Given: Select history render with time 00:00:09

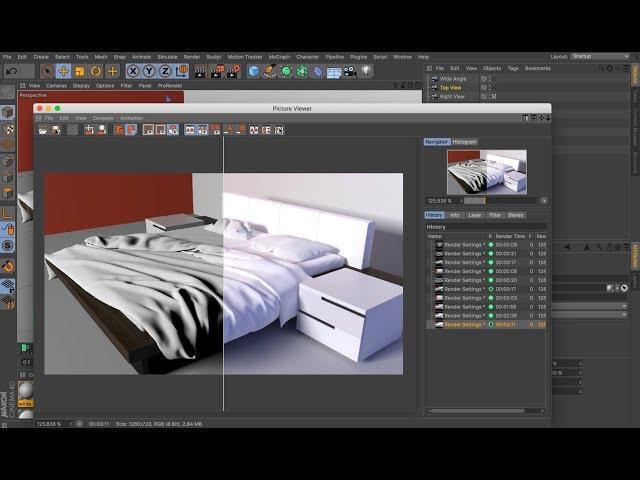Looking at the screenshot, I should pos(486,245).
